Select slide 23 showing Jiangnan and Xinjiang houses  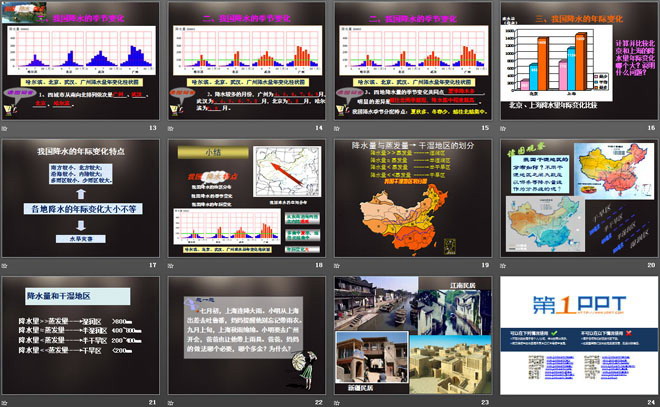tap(411, 335)
